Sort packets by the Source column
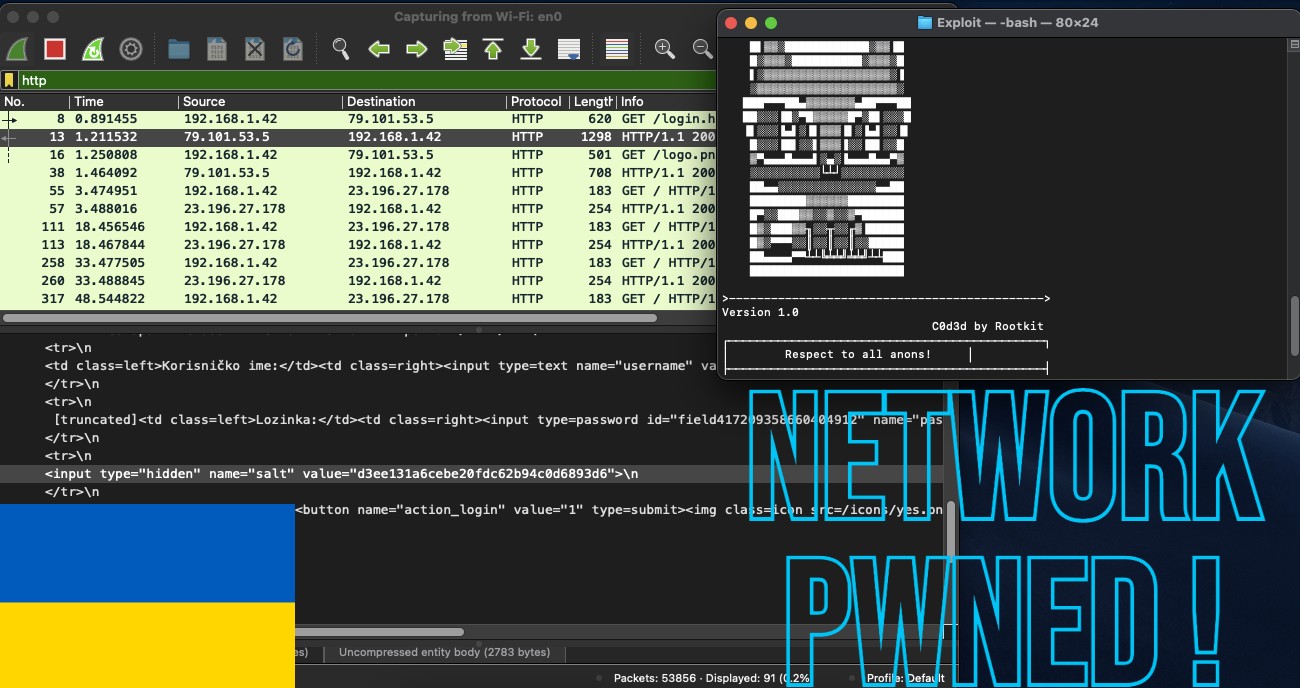Image resolution: width=1300 pixels, height=688 pixels. tap(260, 101)
